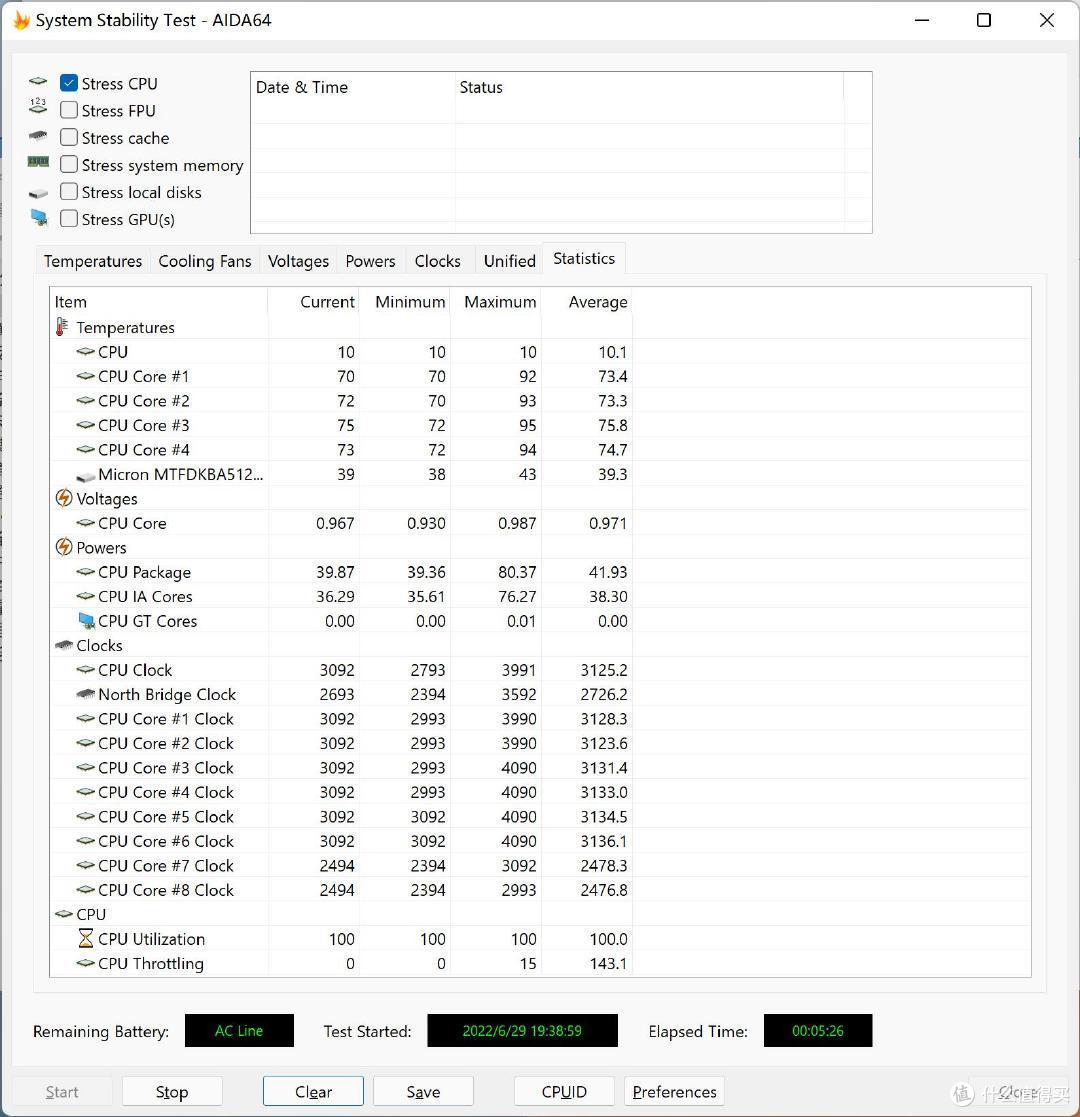Click the Elapsed Time display 00:05:26
1080x1117 pixels.
(x=818, y=1030)
